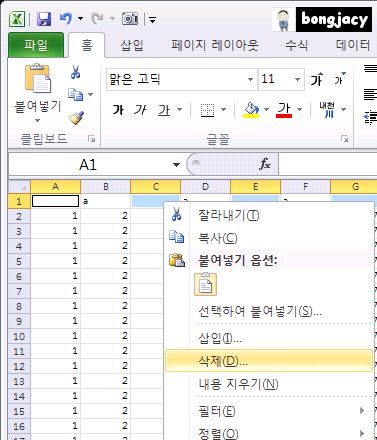This screenshot has width=377, height=440.
Task: Apply red font color with 가 icon
Action: tap(284, 110)
